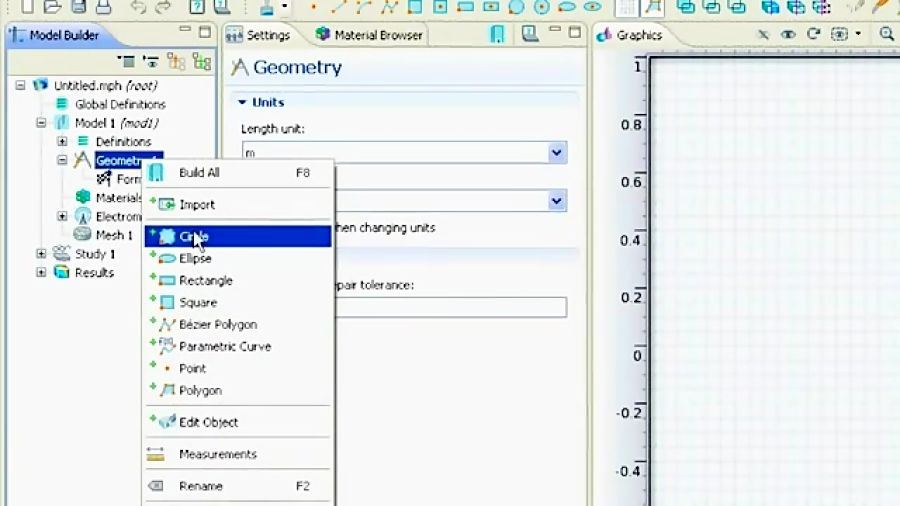This screenshot has width=900, height=506.
Task: Print using the toolbar printer icon
Action: click(x=103, y=7)
